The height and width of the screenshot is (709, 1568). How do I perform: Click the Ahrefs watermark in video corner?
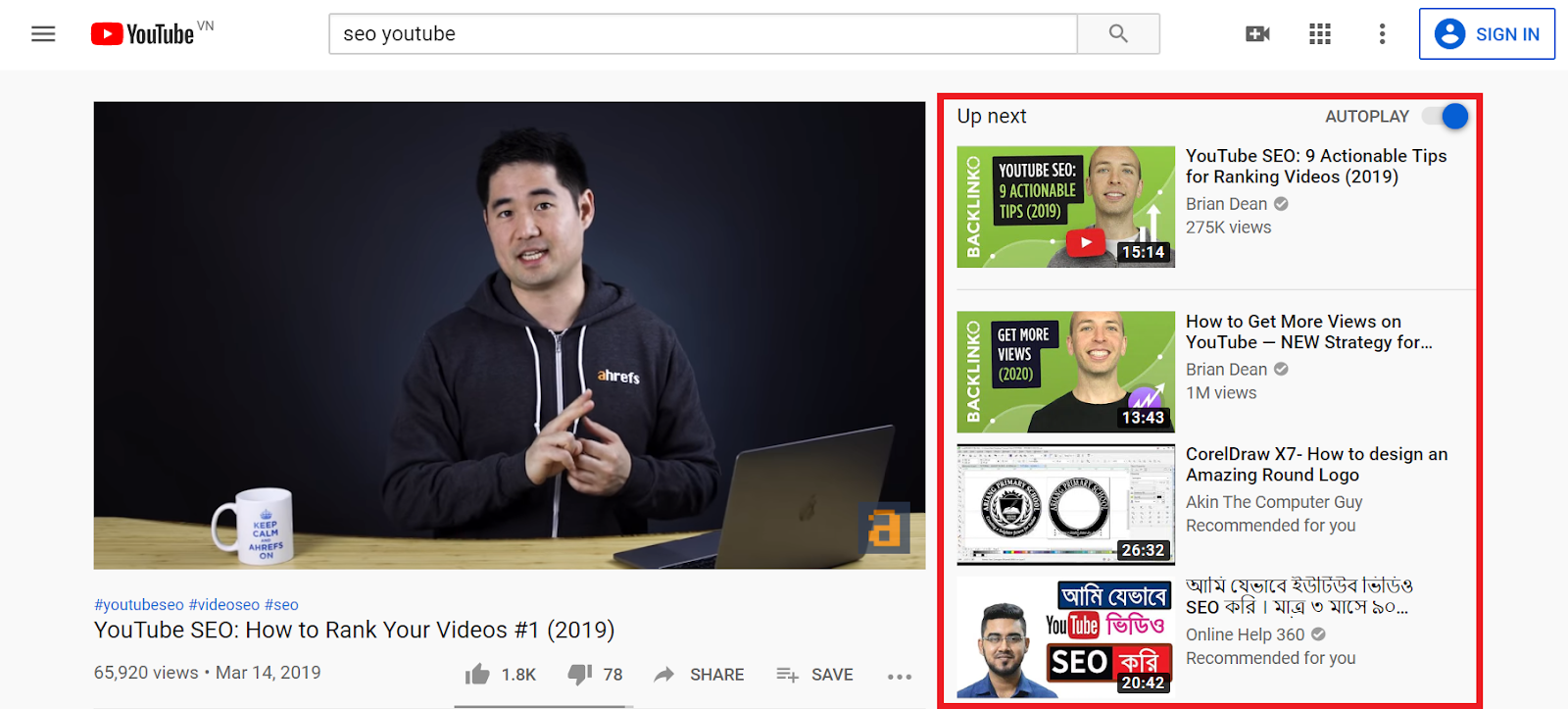(x=884, y=529)
